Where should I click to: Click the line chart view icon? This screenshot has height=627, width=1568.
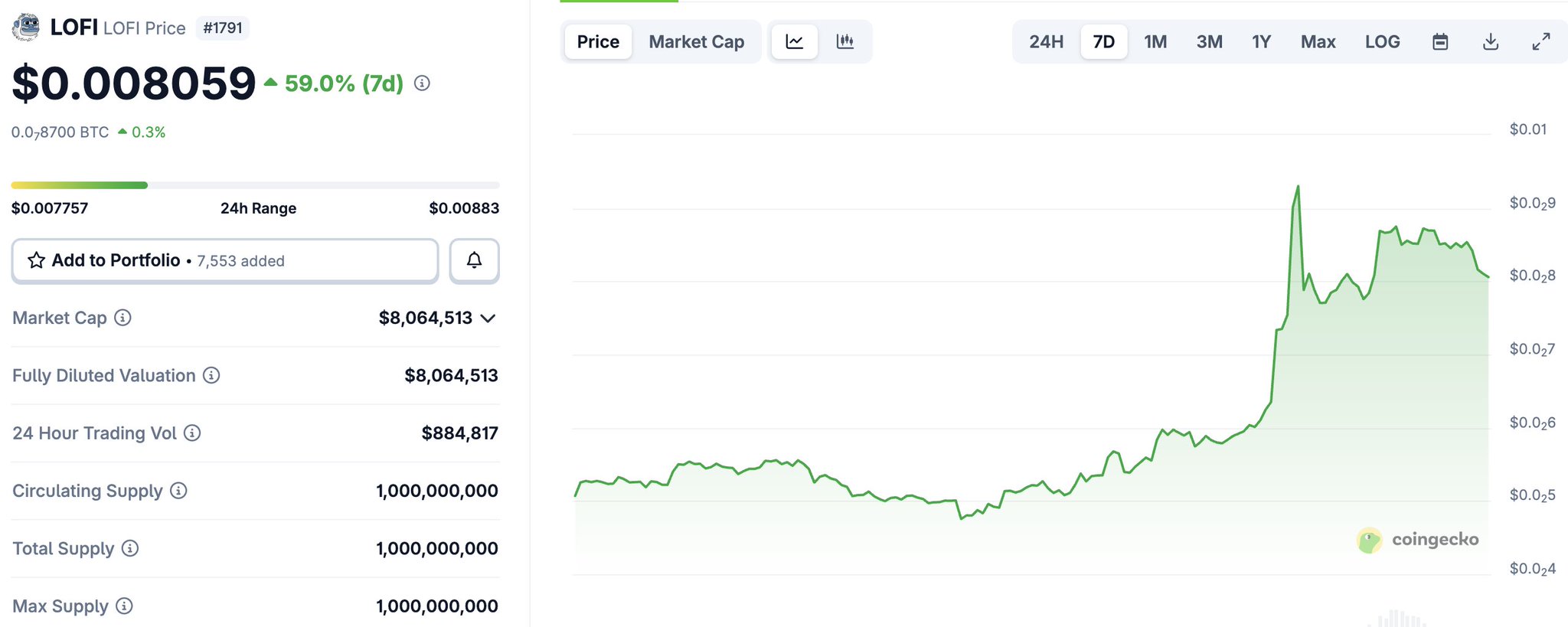pyautogui.click(x=794, y=42)
